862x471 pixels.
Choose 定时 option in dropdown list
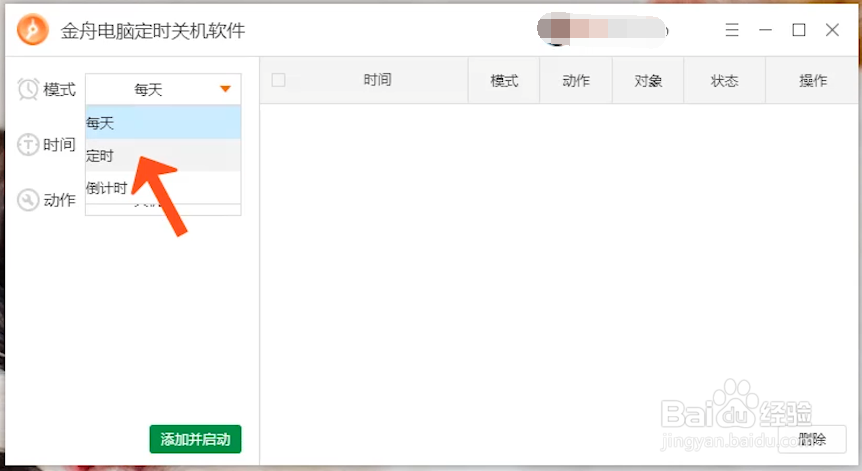click(x=163, y=156)
